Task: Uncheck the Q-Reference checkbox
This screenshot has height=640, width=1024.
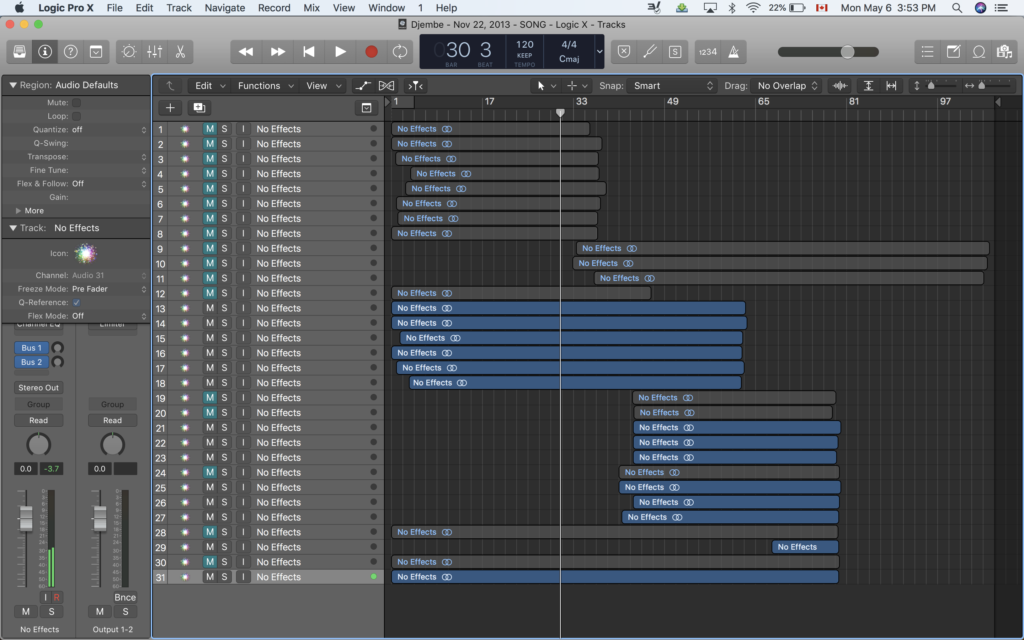Action: [77, 302]
